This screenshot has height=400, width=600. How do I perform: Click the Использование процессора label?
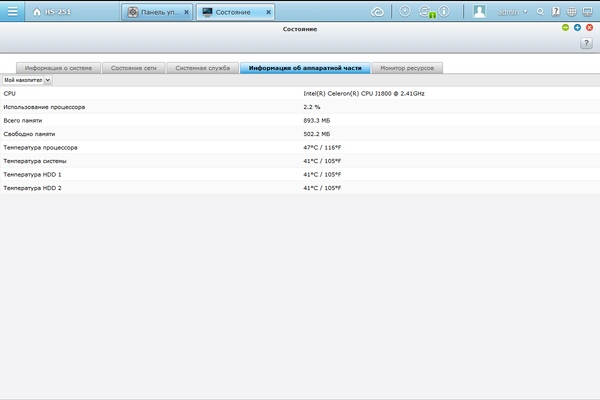point(44,107)
